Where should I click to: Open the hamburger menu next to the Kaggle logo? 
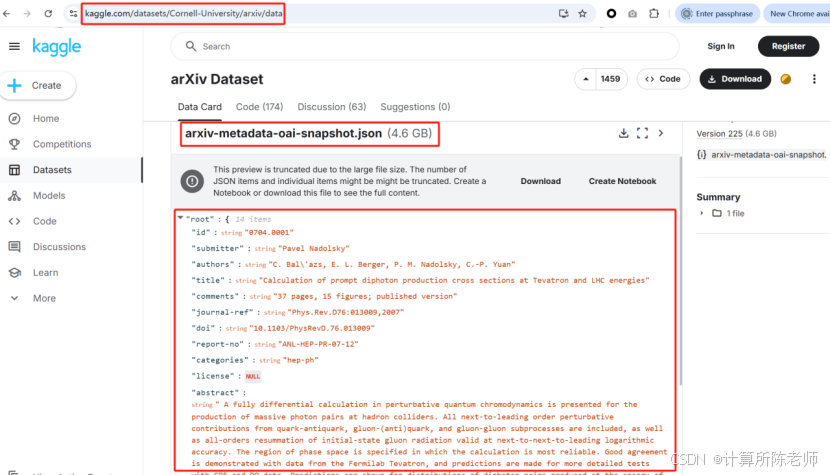point(14,47)
